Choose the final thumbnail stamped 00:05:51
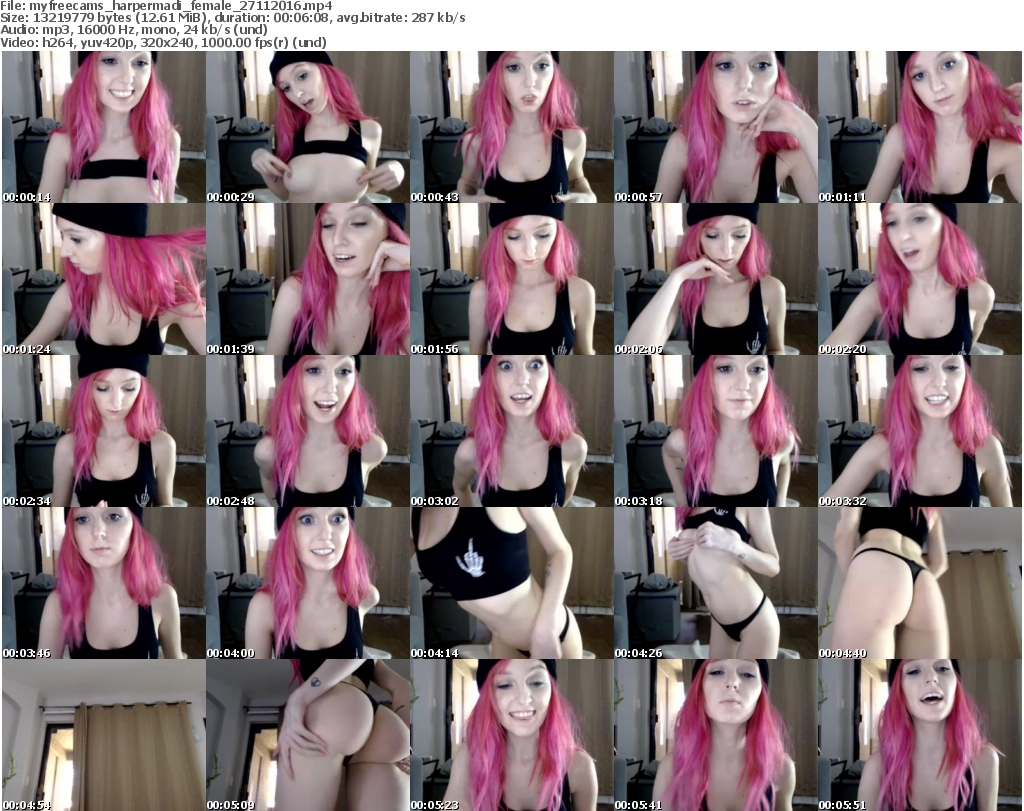The image size is (1024, 811). (920, 735)
